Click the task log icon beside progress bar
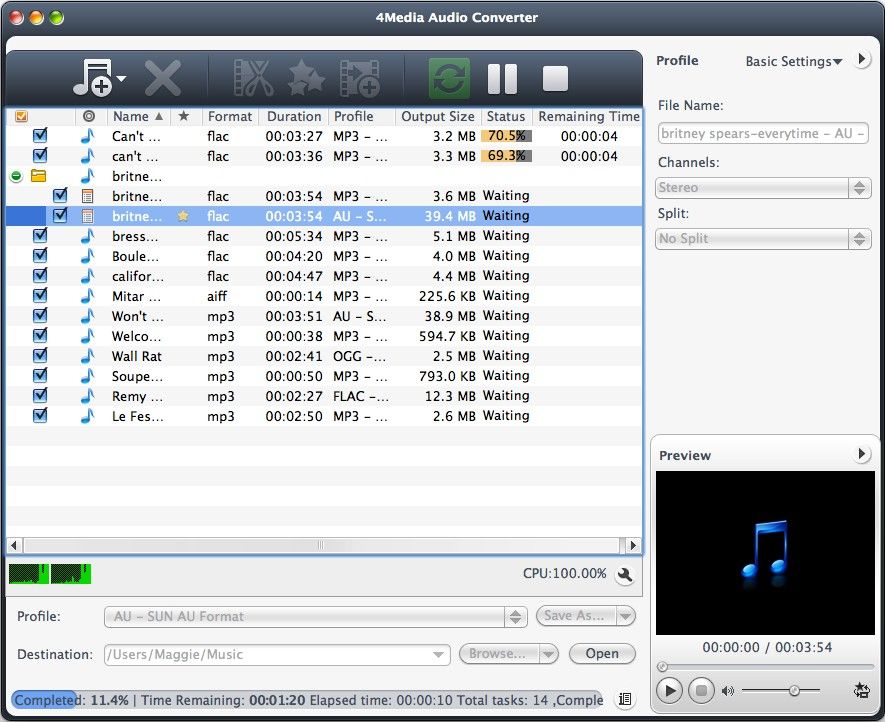885x722 pixels. (x=625, y=700)
